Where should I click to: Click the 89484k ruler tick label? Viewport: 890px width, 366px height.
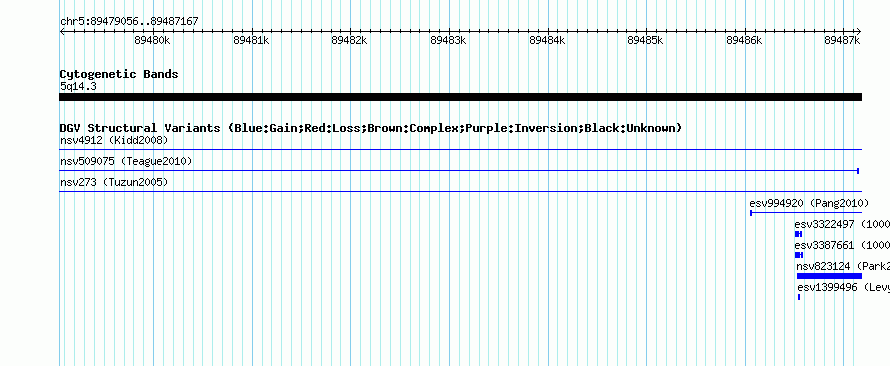547,40
